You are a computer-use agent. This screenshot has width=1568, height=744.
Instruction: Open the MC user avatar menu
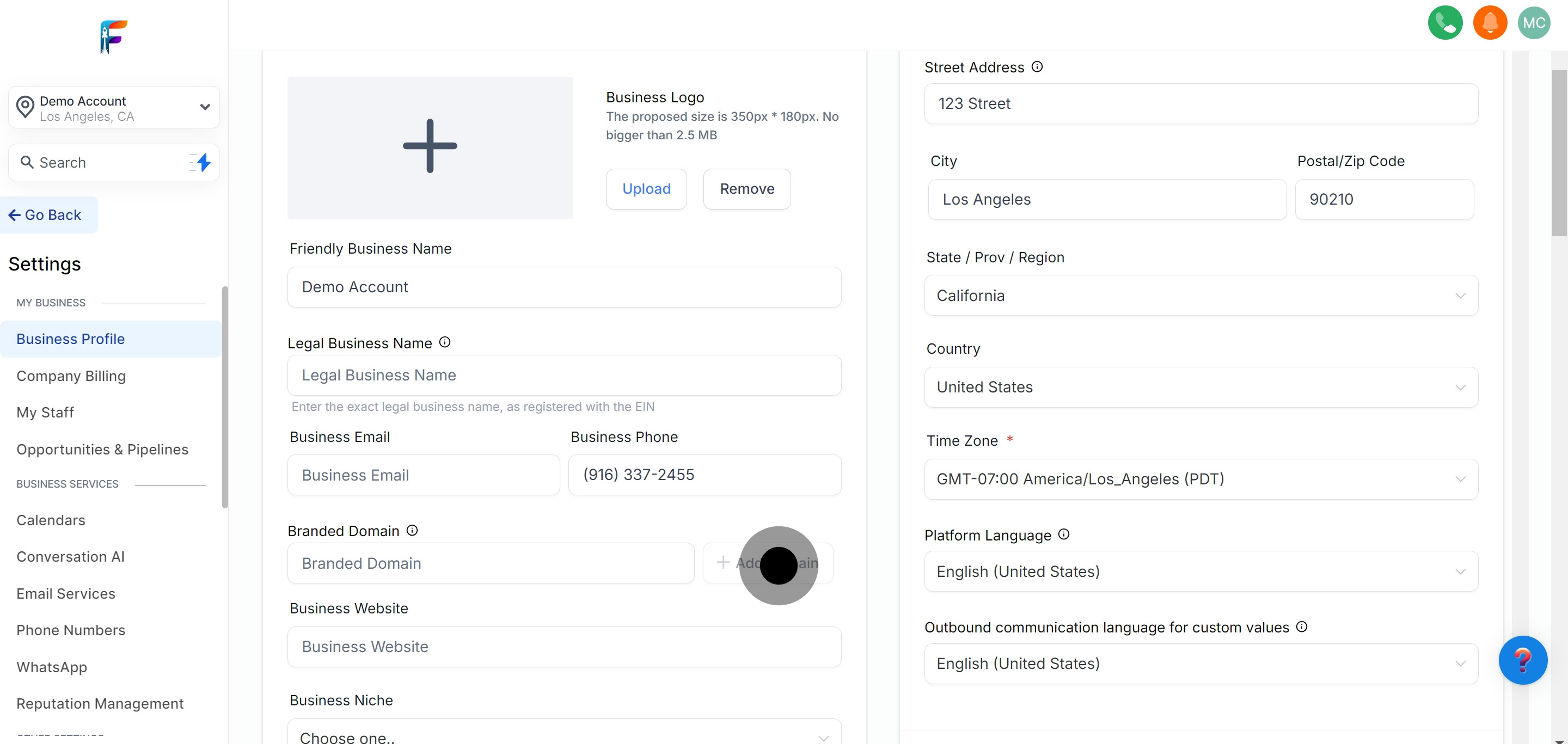[x=1533, y=23]
